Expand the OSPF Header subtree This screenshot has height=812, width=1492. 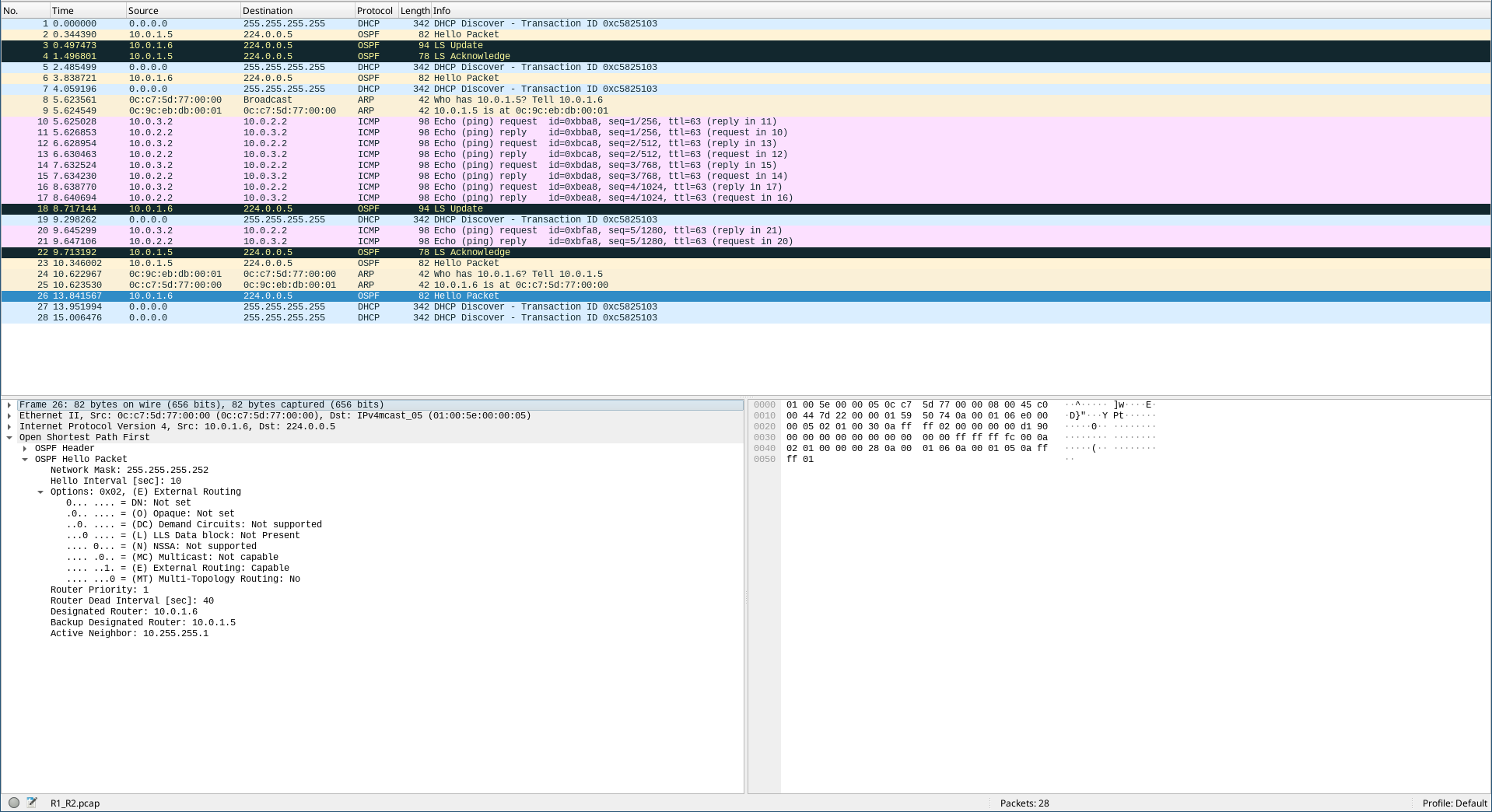pyautogui.click(x=25, y=449)
